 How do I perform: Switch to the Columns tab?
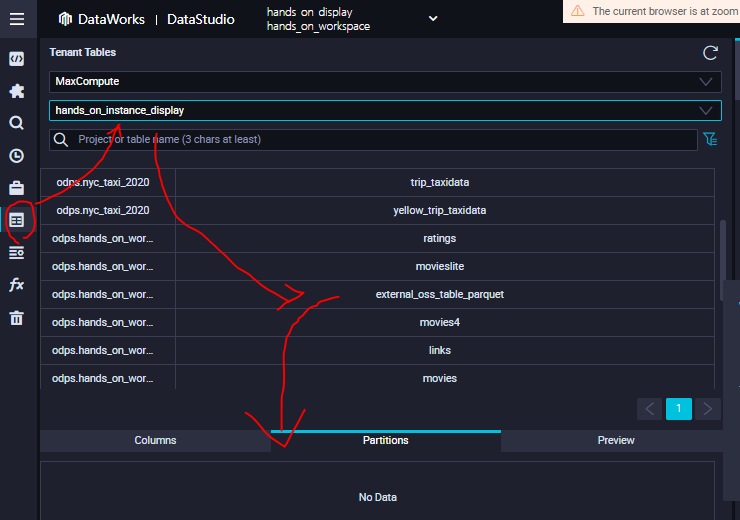[155, 440]
